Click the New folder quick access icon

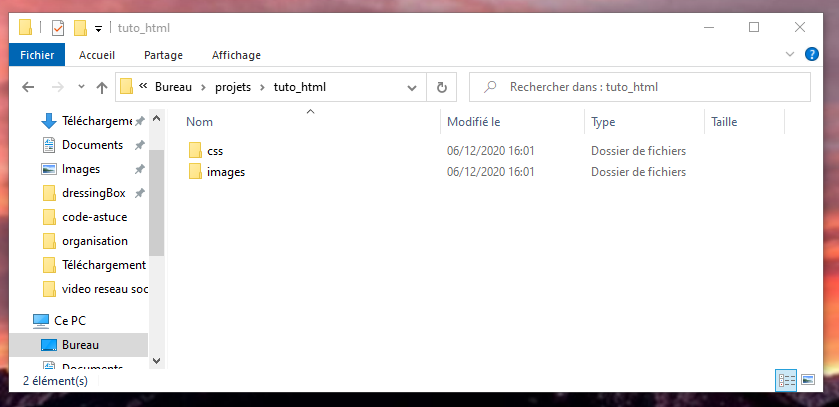coord(80,27)
